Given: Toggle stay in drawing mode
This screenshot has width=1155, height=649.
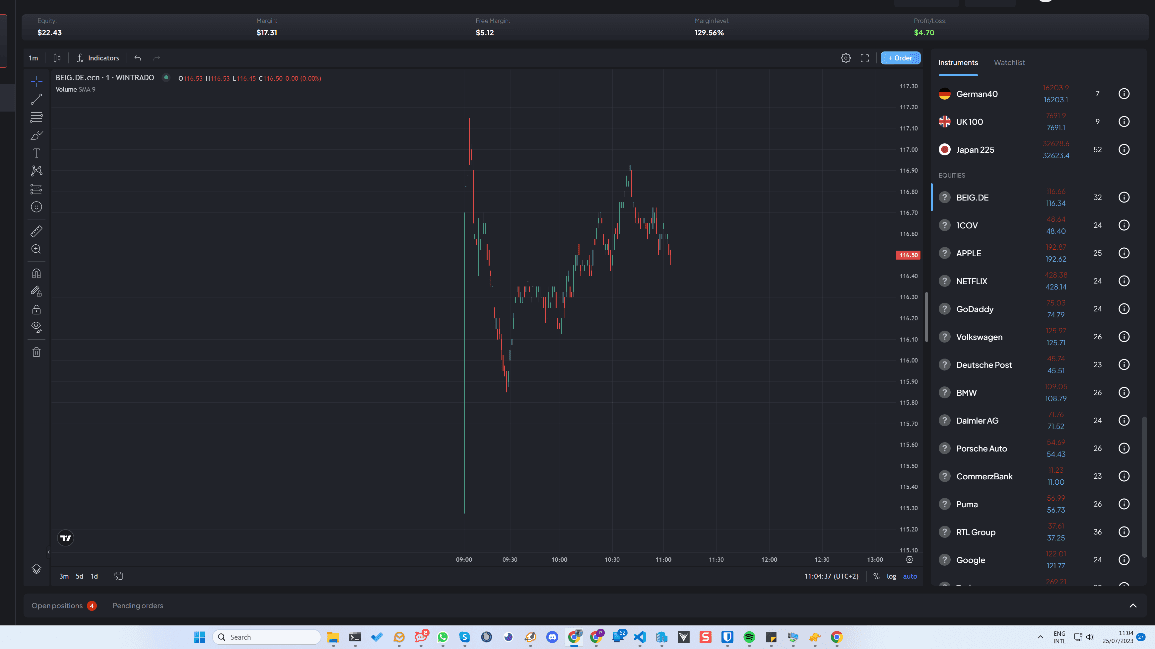Looking at the screenshot, I should click(x=36, y=291).
